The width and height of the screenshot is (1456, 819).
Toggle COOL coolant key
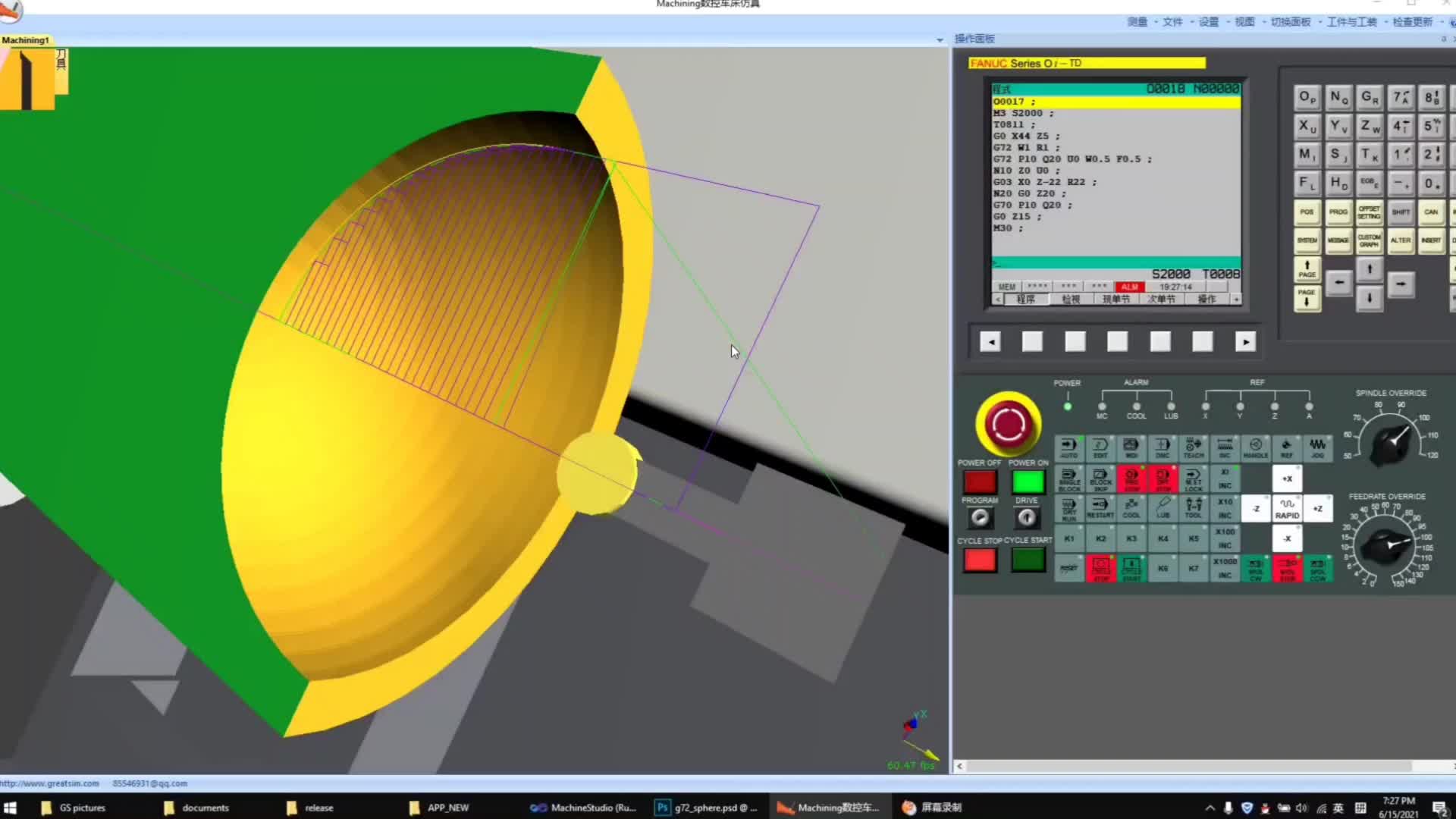click(1131, 508)
